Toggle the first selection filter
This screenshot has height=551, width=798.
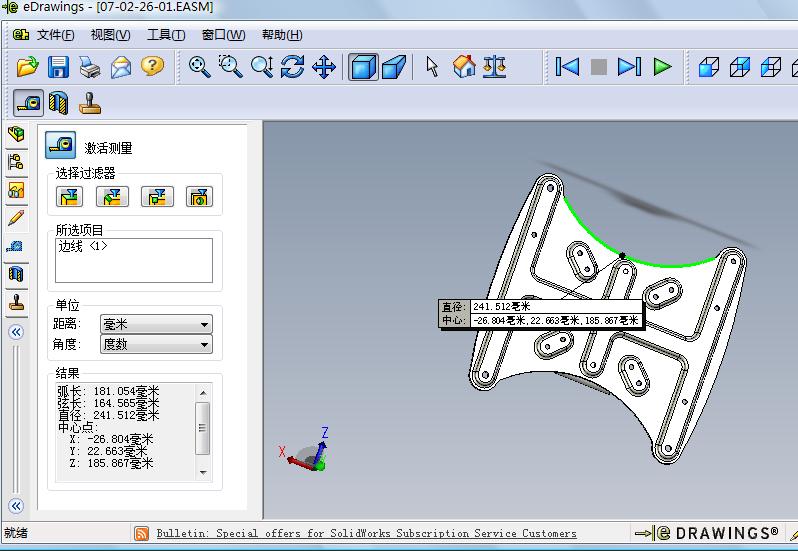(69, 196)
